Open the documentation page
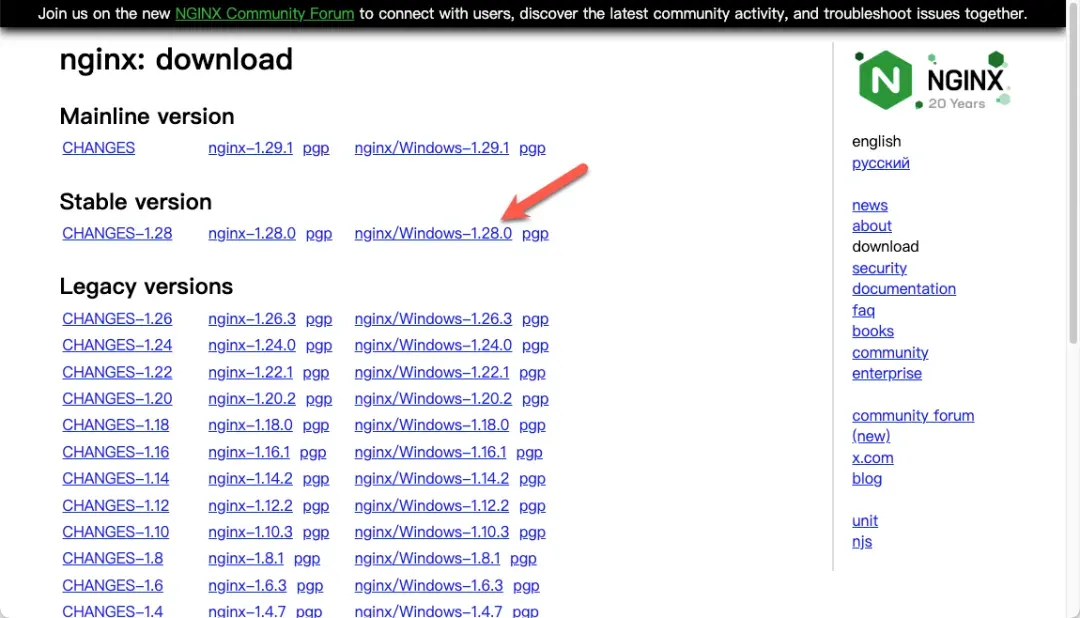The image size is (1080, 618). [x=904, y=289]
